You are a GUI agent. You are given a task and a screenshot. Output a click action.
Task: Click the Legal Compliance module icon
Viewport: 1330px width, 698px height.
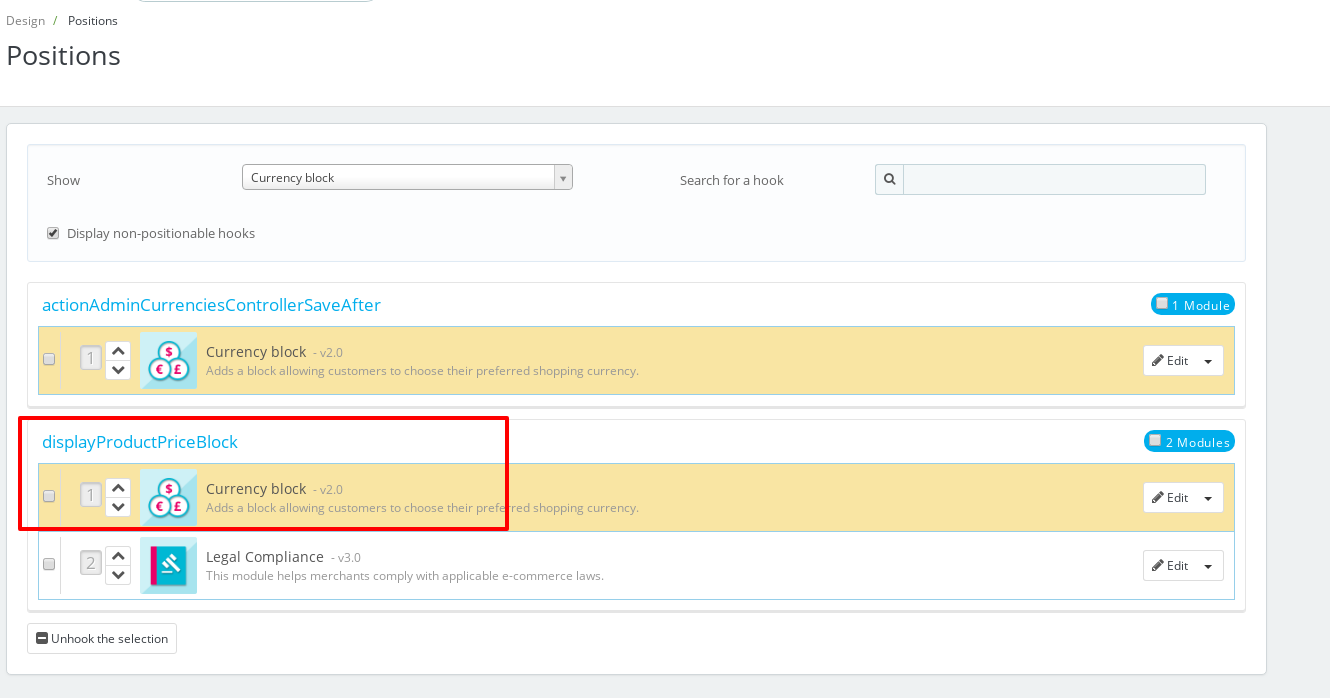click(x=168, y=565)
